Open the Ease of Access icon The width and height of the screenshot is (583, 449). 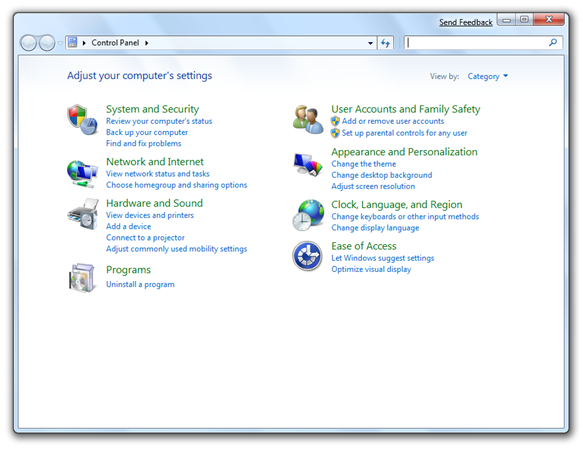307,256
